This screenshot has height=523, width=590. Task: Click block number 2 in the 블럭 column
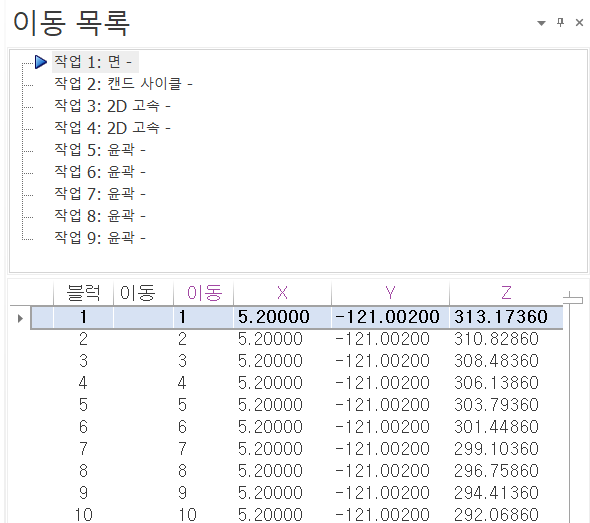pyautogui.click(x=83, y=339)
